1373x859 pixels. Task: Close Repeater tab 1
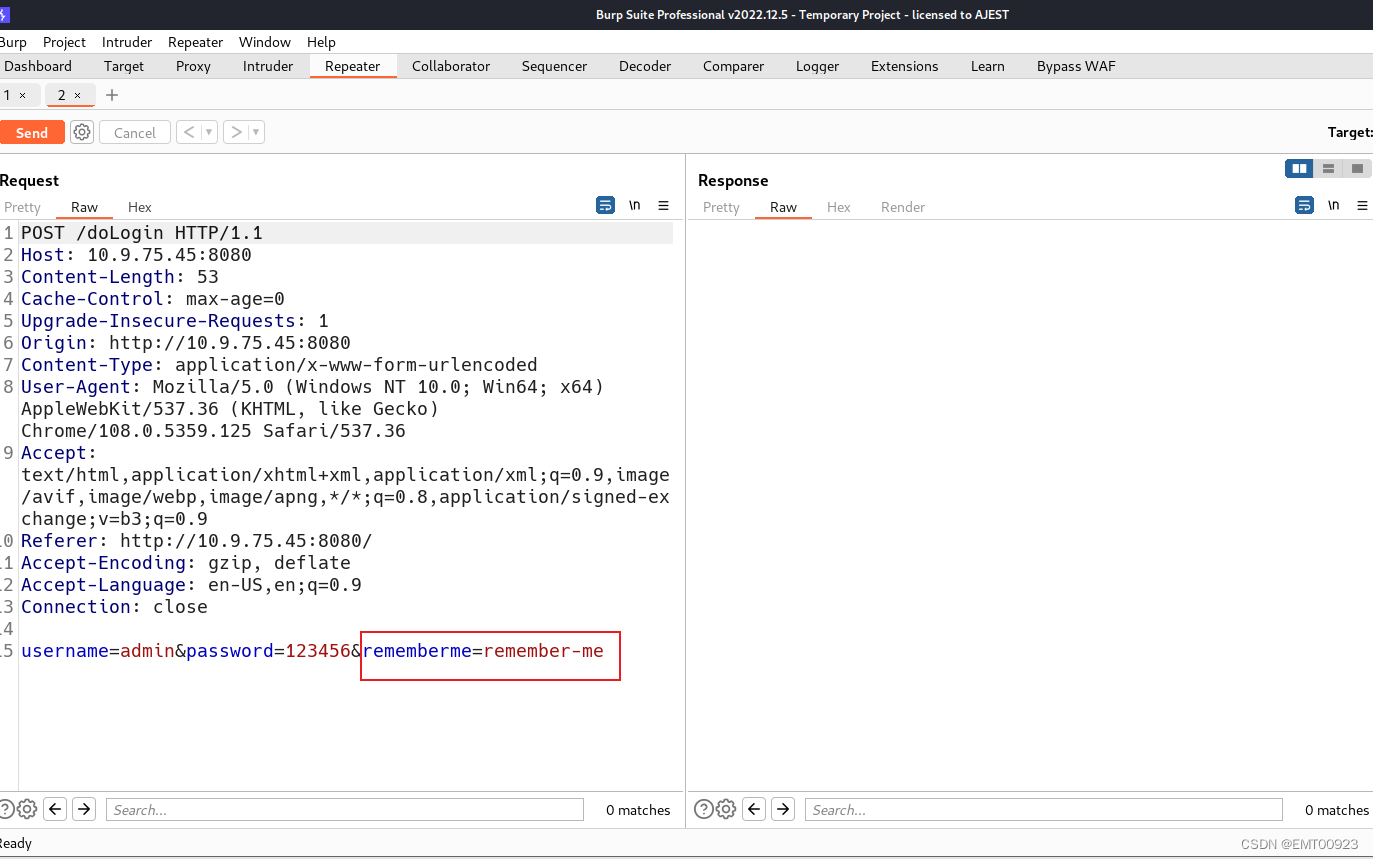point(23,96)
